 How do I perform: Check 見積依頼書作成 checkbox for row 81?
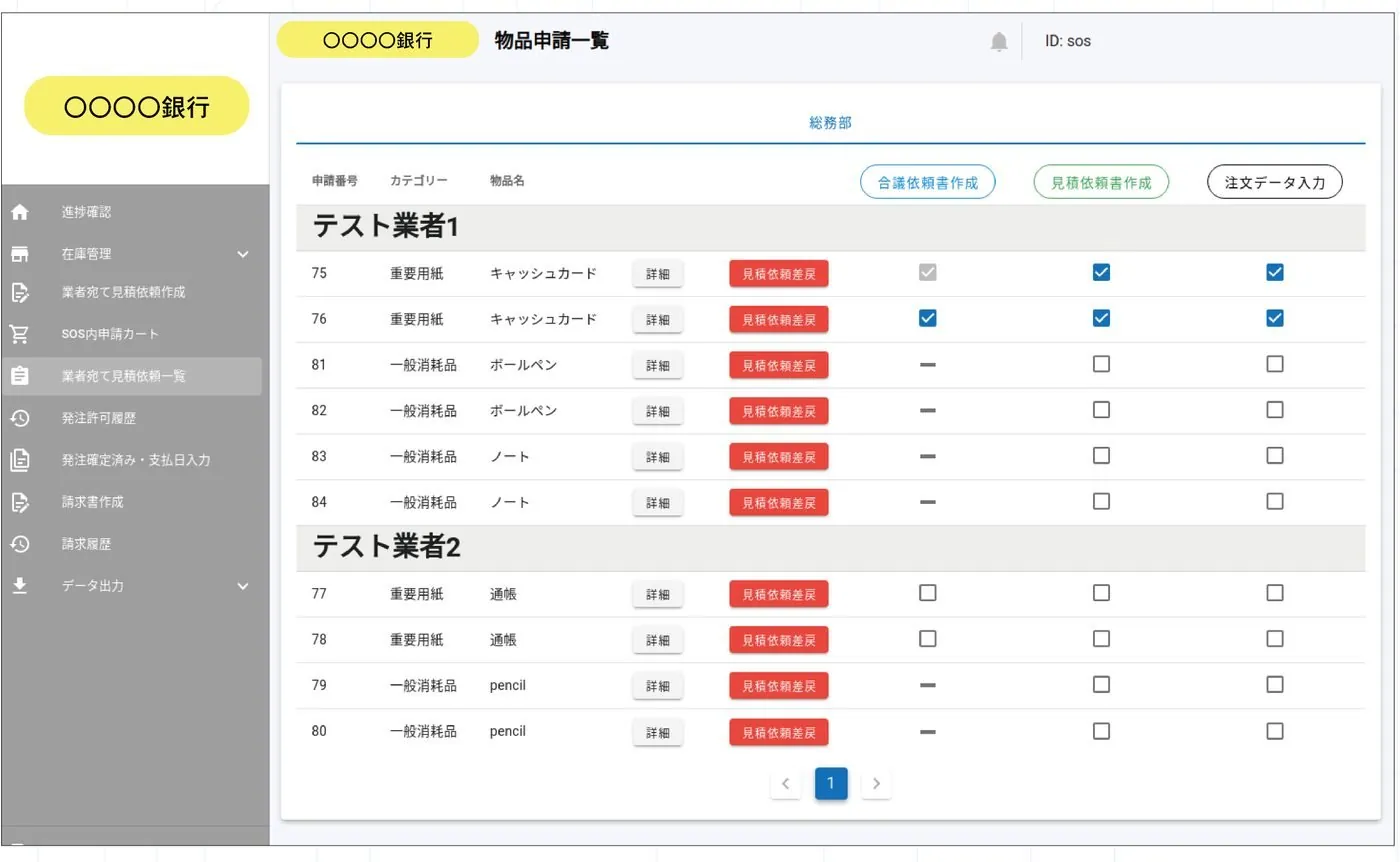(1101, 364)
